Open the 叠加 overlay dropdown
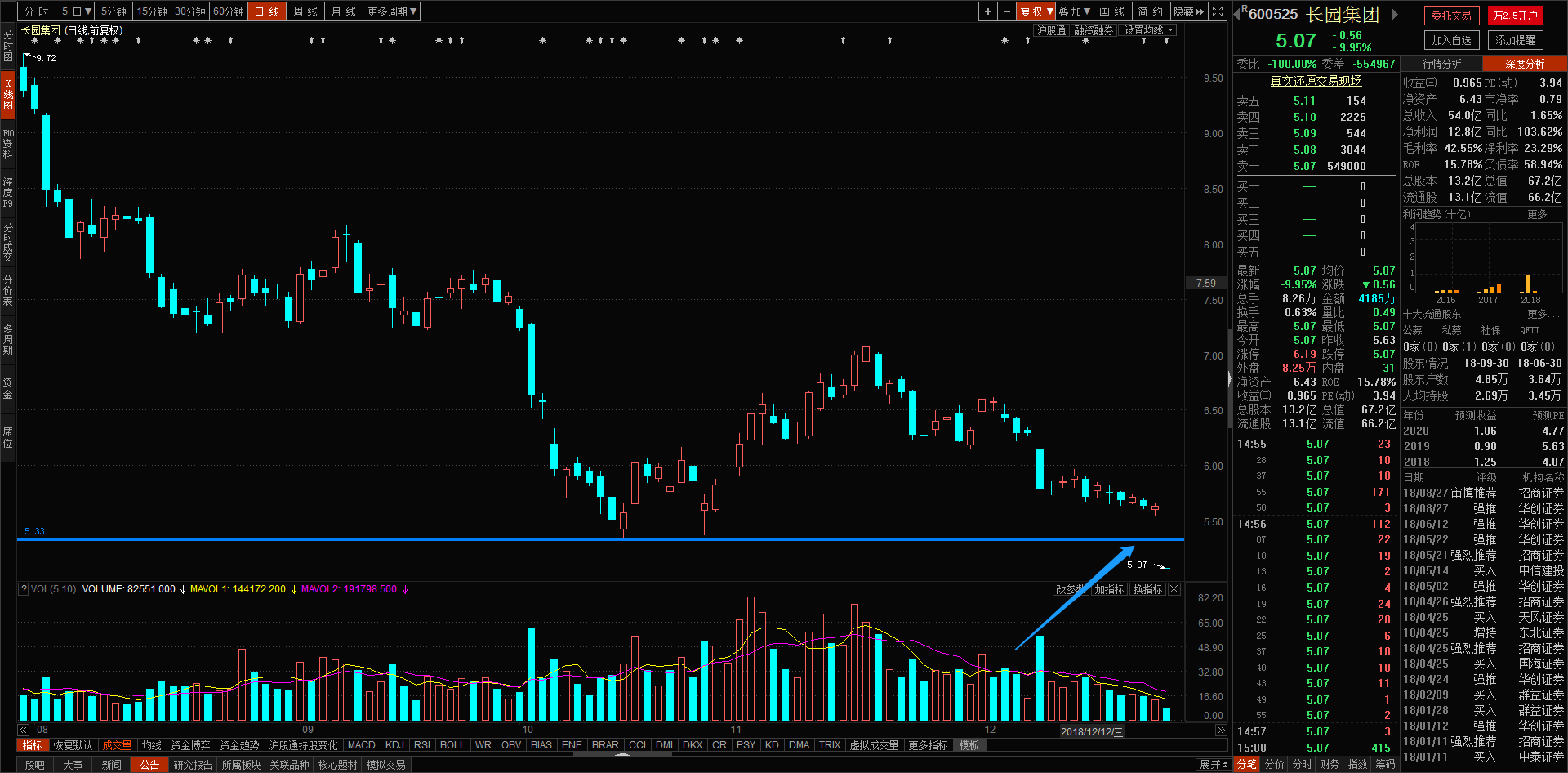Screen dimensions: 1568x773 pos(1075,11)
